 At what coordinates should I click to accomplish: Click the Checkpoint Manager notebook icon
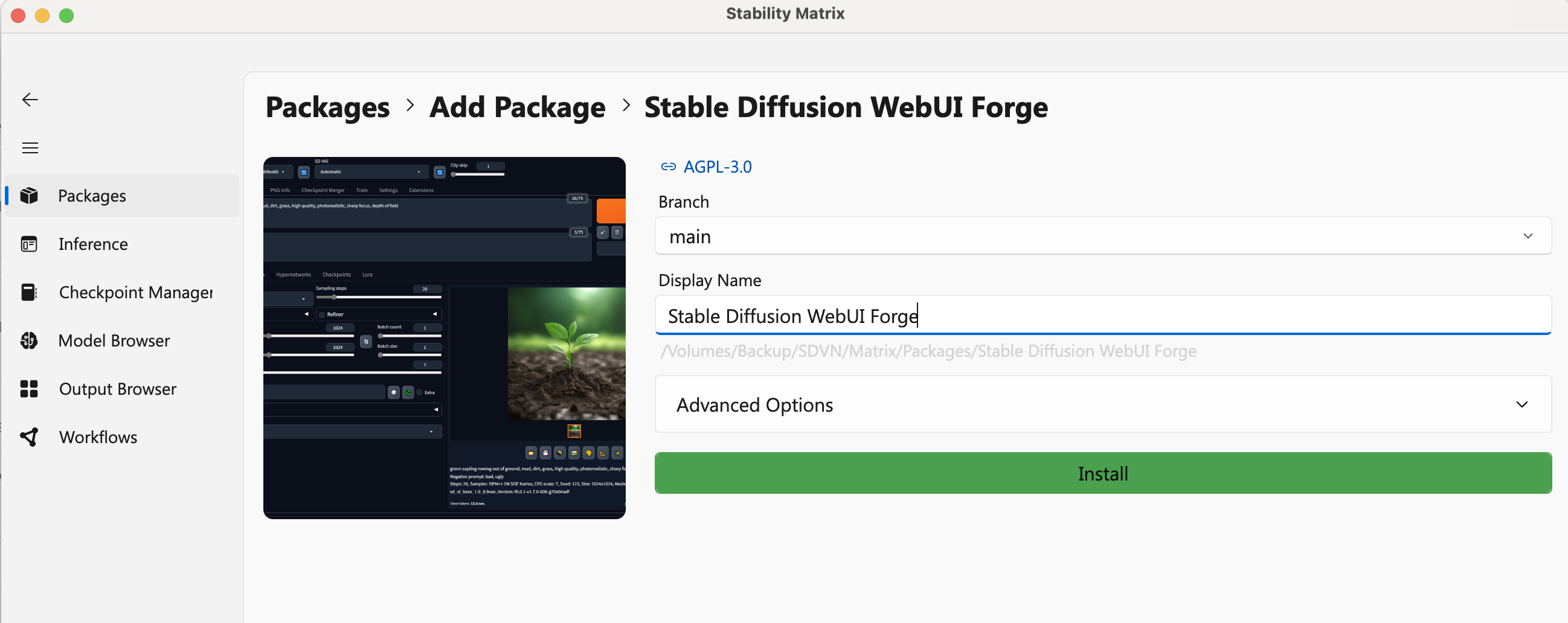(29, 292)
